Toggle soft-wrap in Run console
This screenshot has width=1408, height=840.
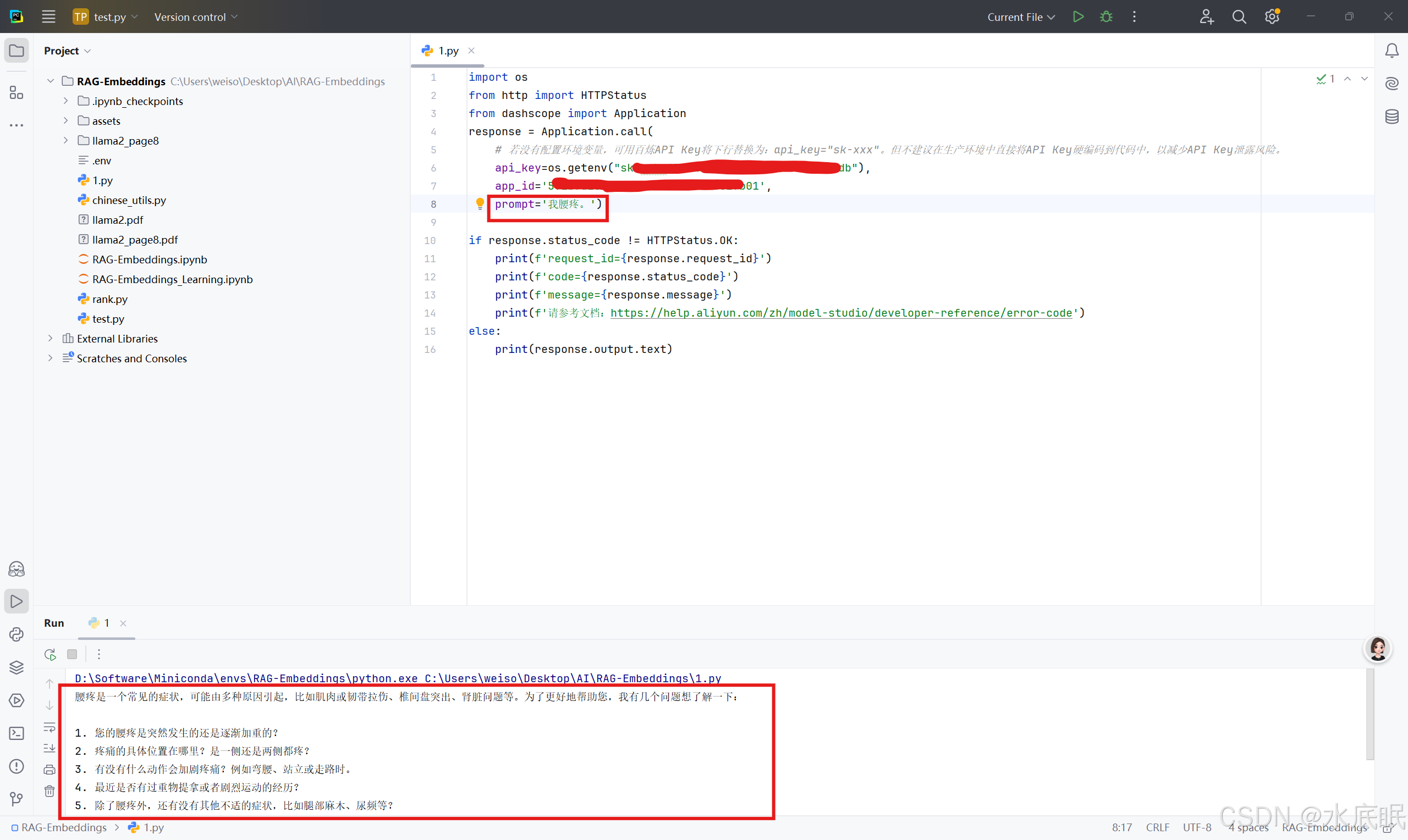[x=50, y=727]
